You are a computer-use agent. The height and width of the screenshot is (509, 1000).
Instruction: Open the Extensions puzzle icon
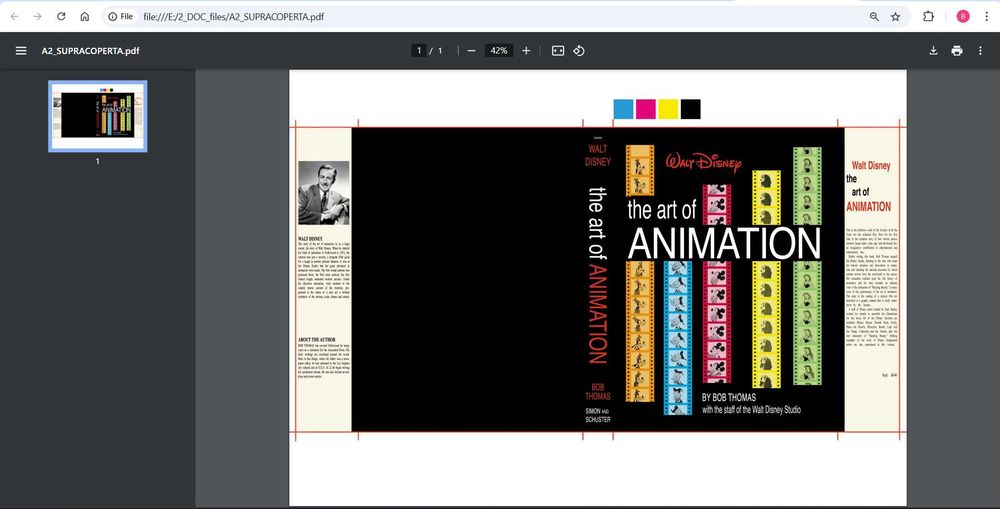coord(929,17)
